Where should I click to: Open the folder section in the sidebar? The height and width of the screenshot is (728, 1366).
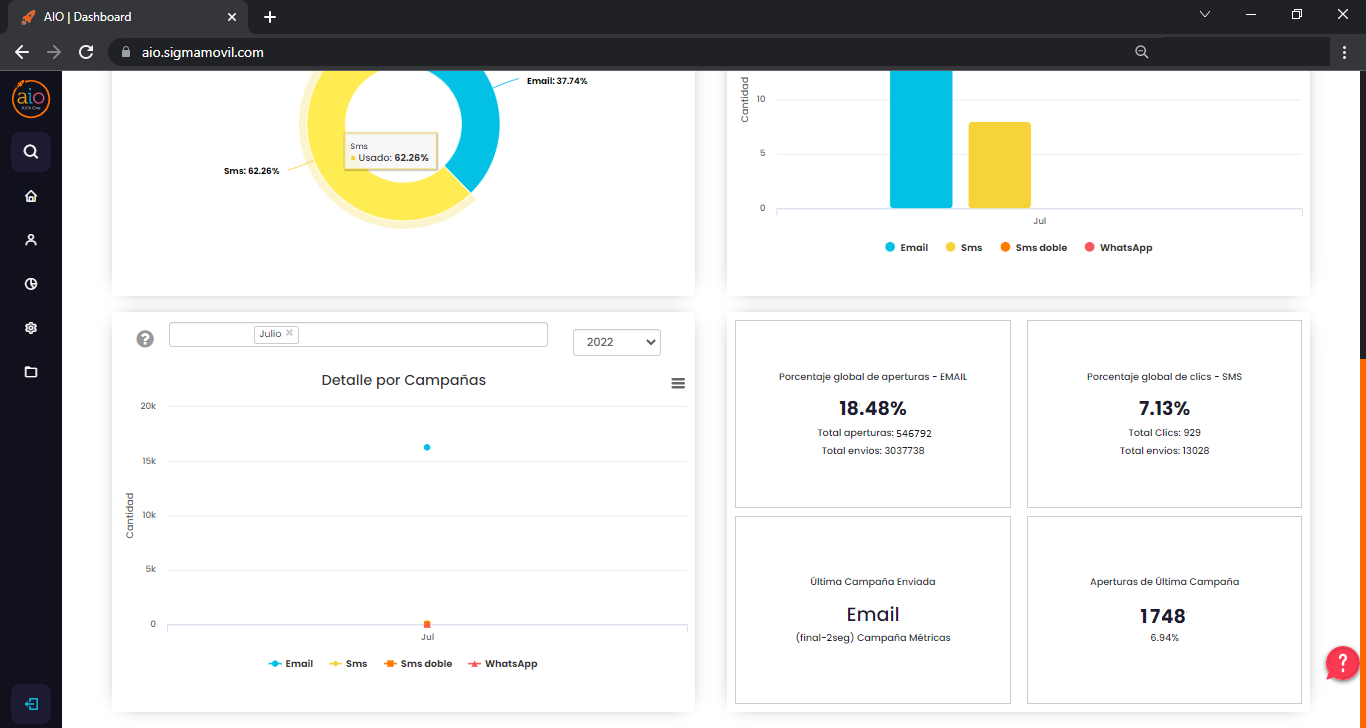pyautogui.click(x=30, y=371)
